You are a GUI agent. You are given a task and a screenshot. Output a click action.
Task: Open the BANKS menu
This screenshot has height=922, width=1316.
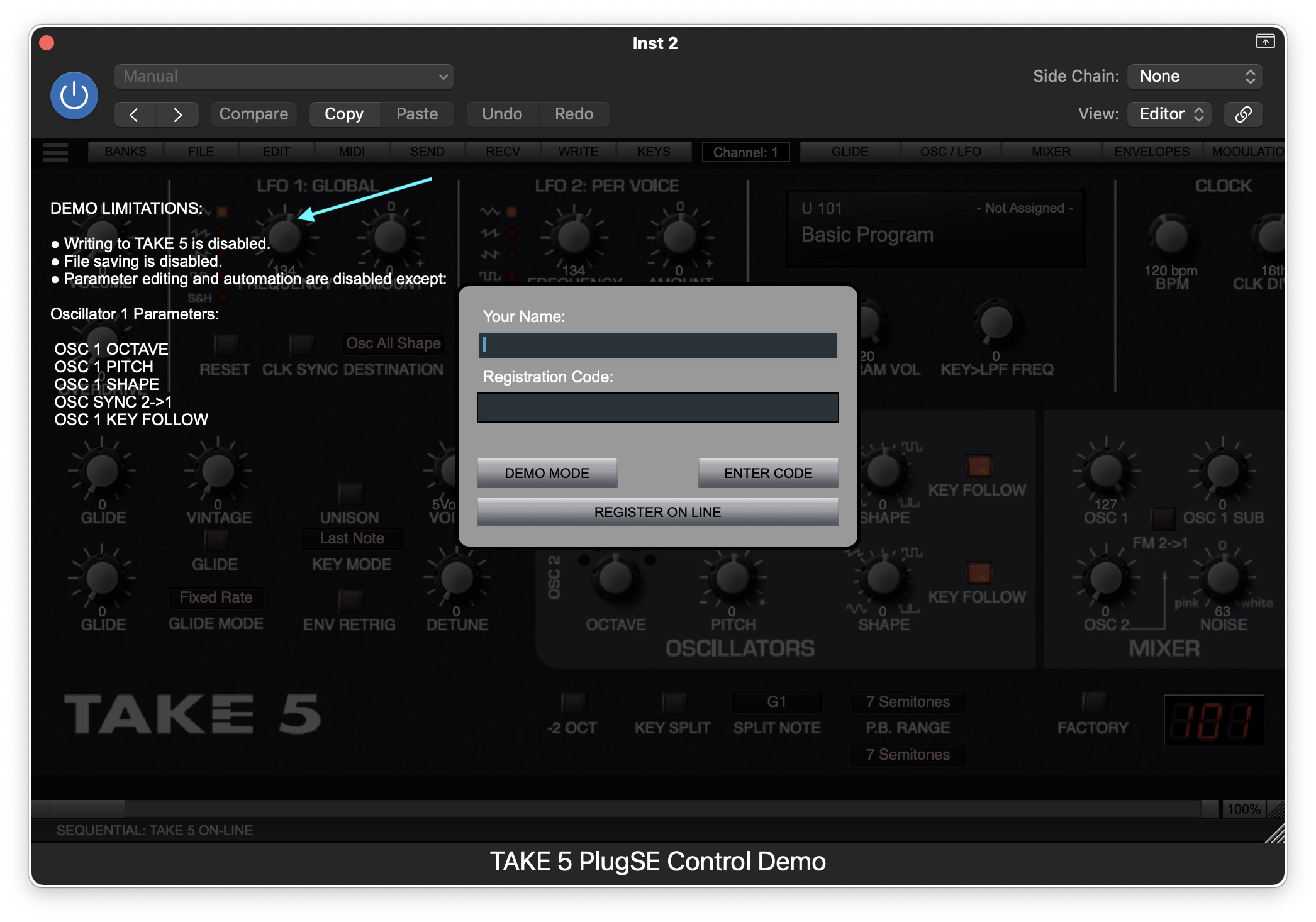(x=125, y=152)
